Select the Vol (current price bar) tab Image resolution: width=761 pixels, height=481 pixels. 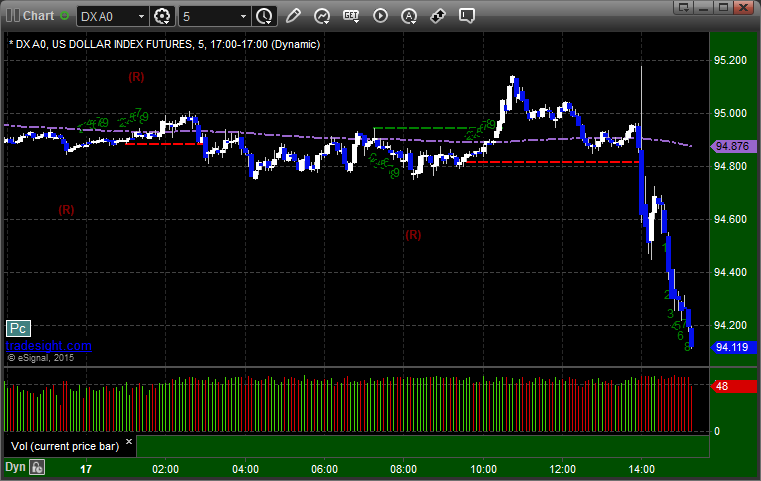[x=65, y=446]
